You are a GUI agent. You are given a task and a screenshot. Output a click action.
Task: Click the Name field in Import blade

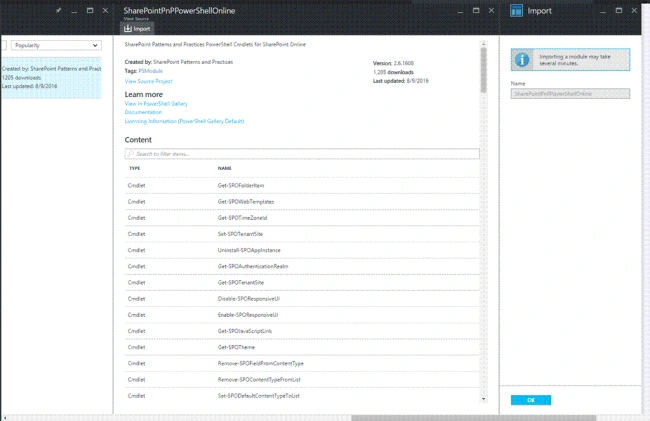click(570, 94)
